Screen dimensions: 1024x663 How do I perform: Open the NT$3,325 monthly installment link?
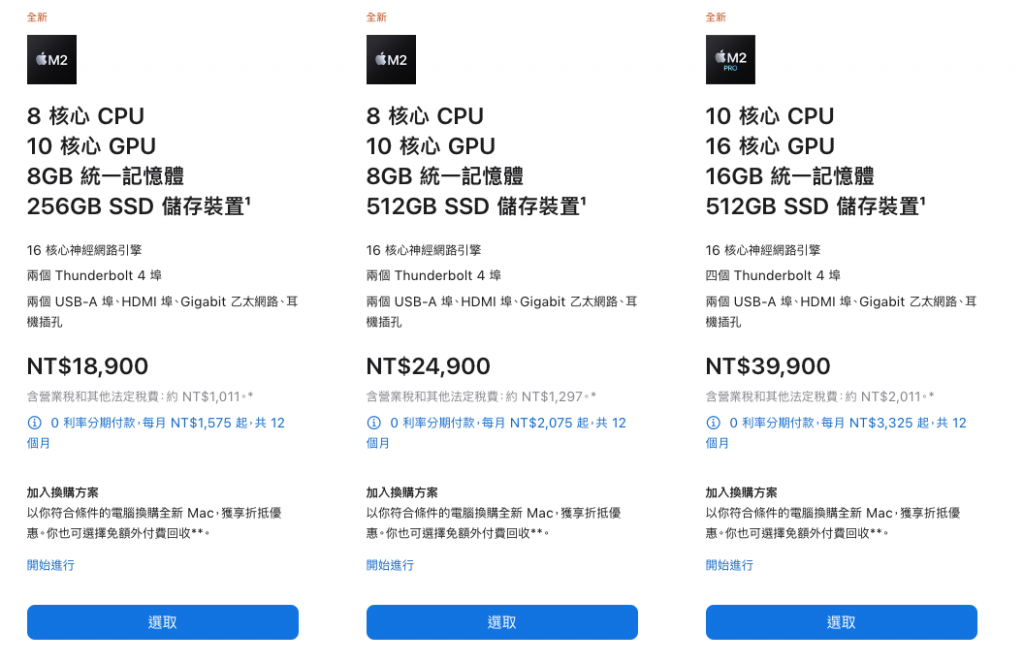point(836,432)
